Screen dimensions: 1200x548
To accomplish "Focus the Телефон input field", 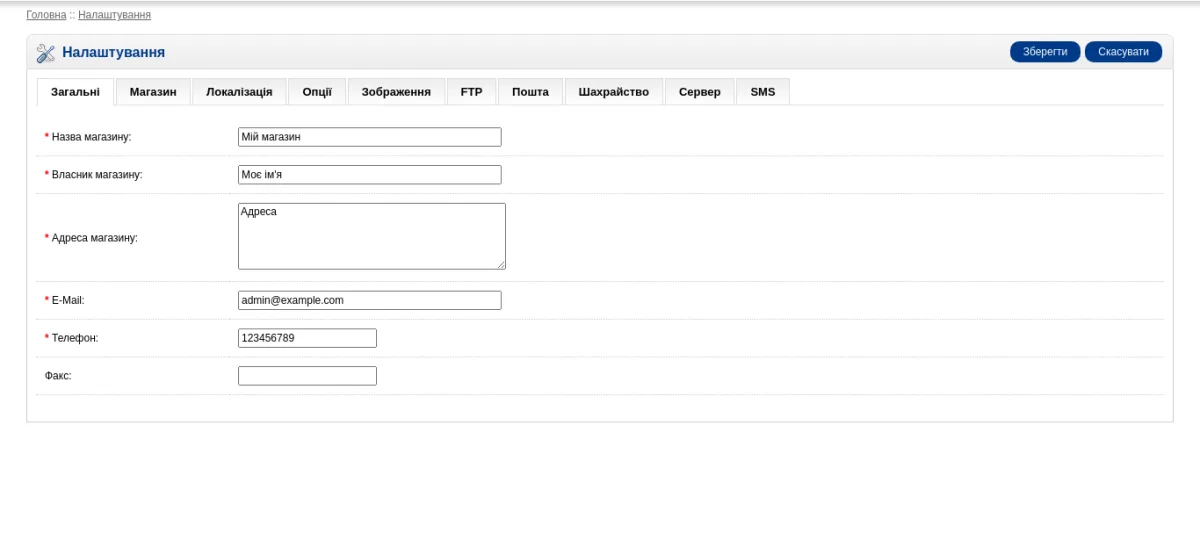I will (307, 338).
